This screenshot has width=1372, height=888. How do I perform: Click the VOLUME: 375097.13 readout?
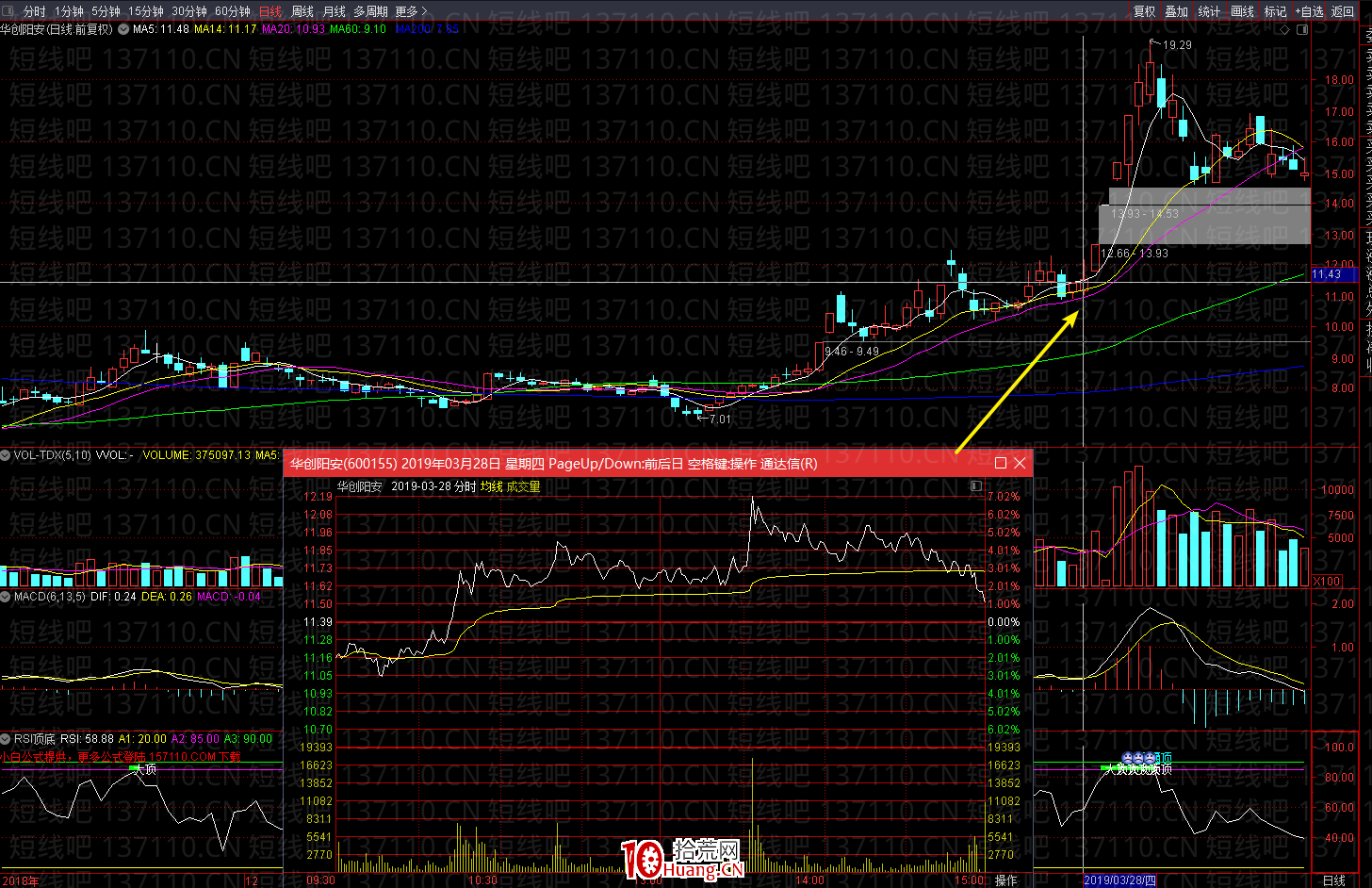pyautogui.click(x=197, y=455)
